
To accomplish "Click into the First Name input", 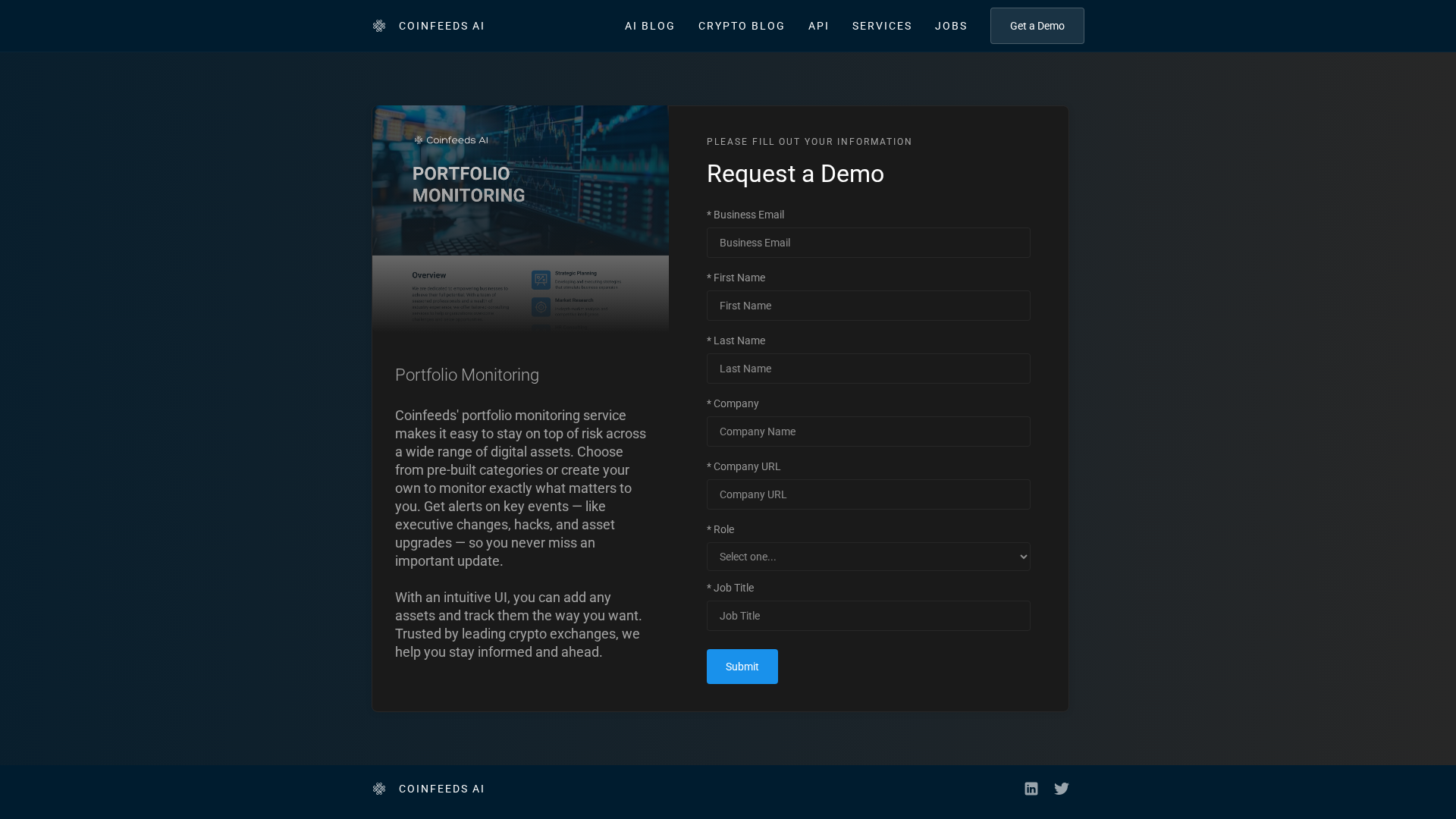I will [x=868, y=306].
